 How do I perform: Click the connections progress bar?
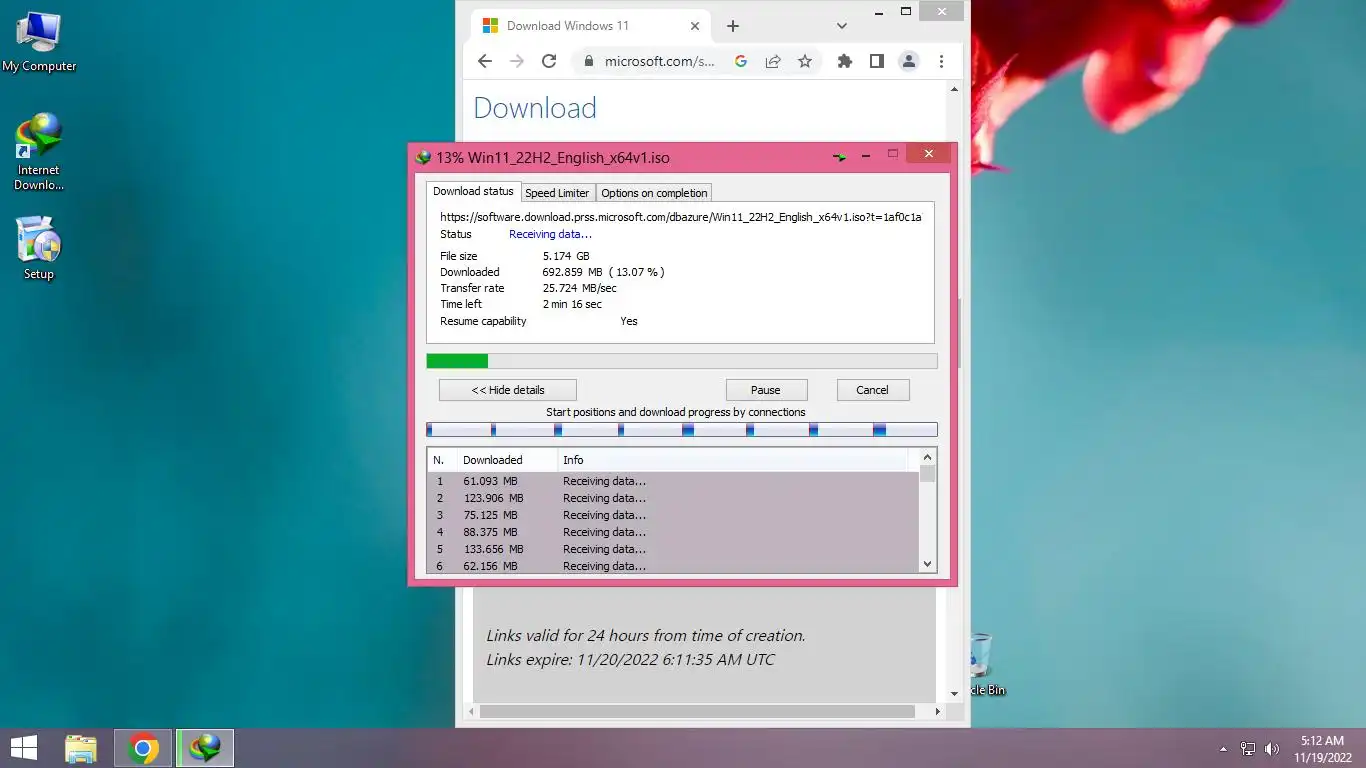[682, 430]
